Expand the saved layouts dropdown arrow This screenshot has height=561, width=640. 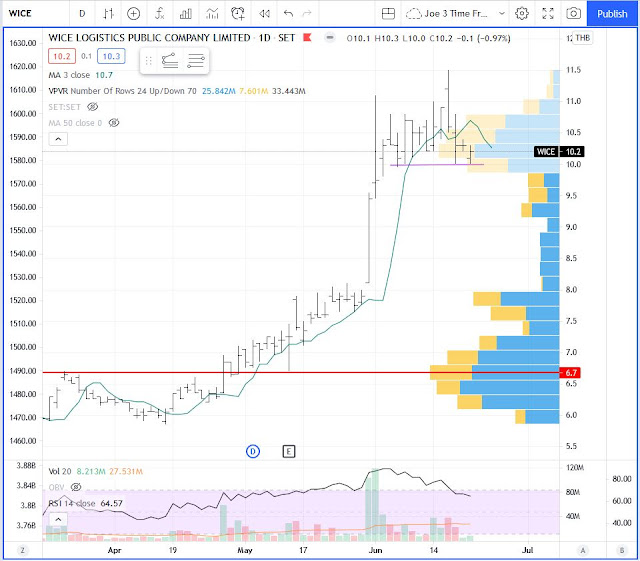(x=502, y=14)
